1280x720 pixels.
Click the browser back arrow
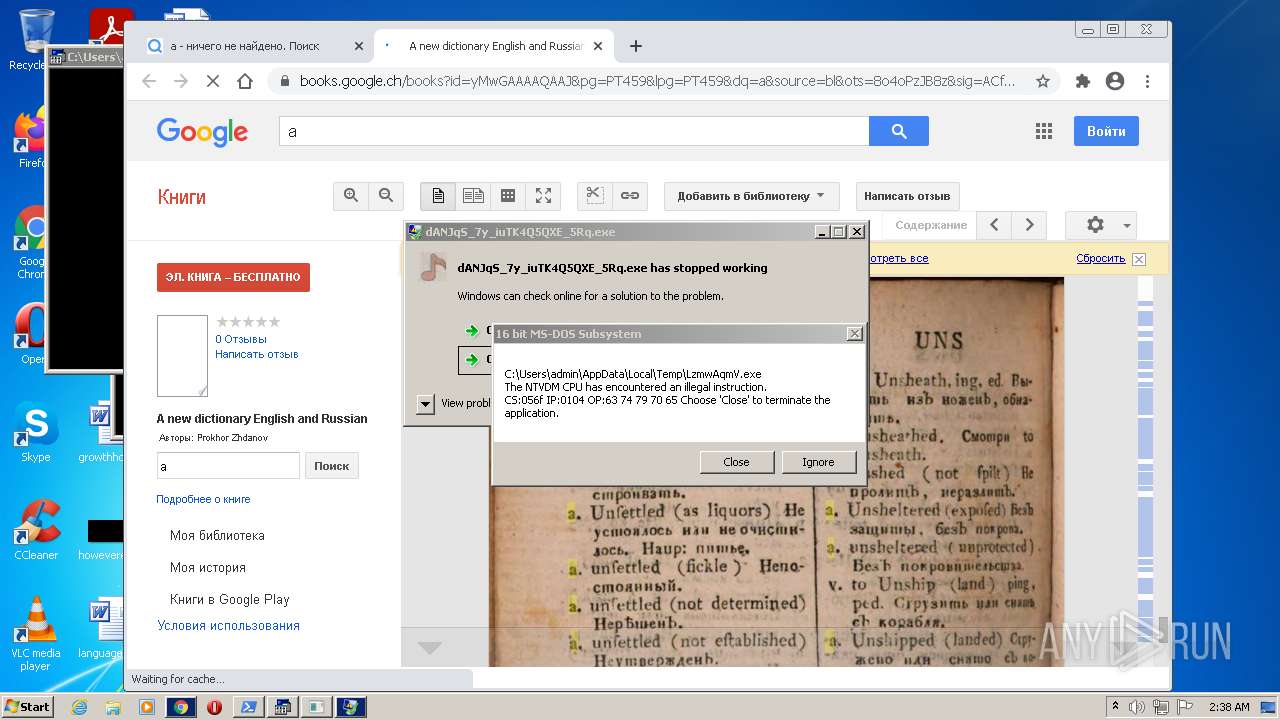[x=149, y=81]
